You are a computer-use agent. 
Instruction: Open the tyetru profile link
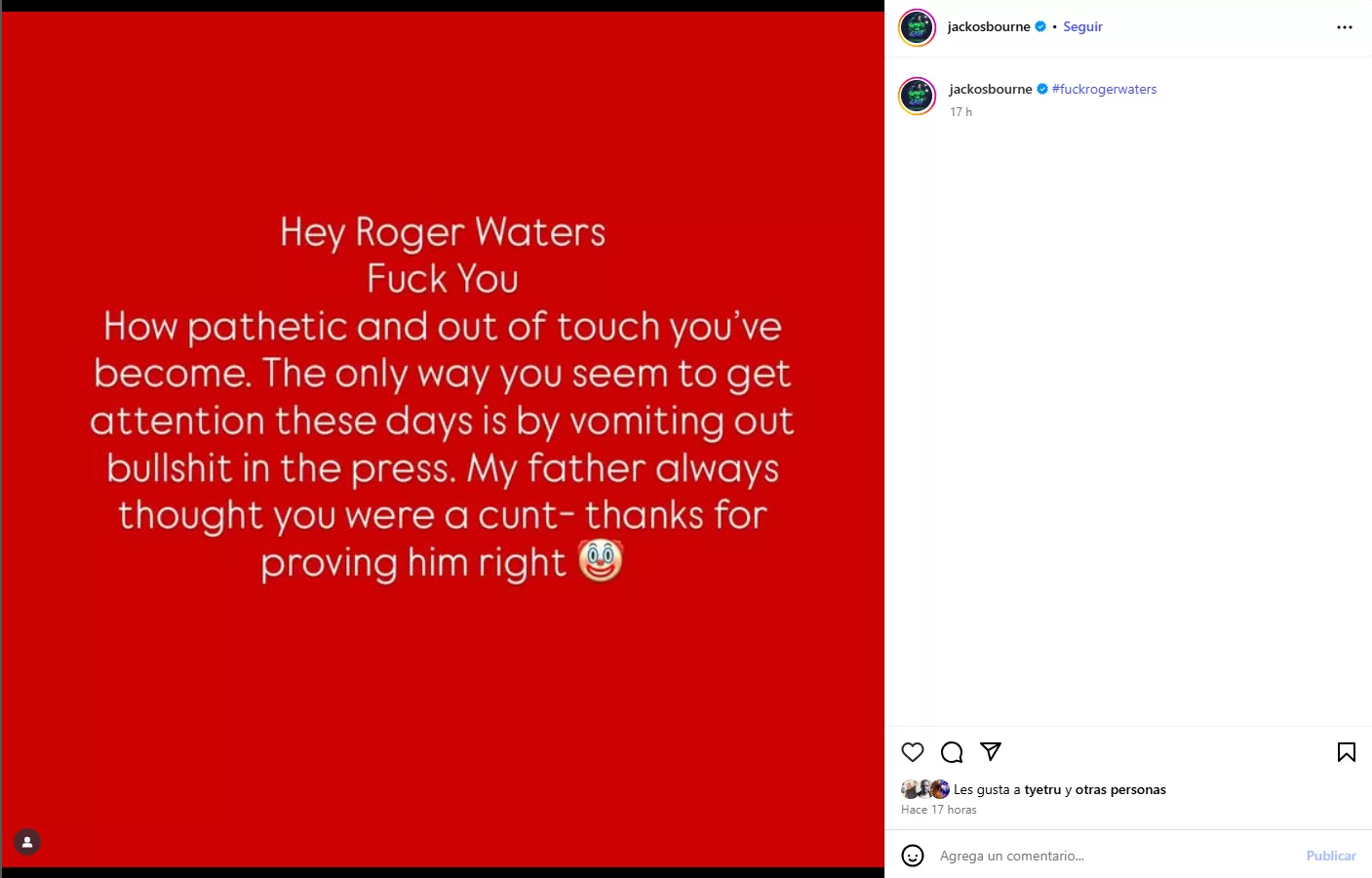1042,789
